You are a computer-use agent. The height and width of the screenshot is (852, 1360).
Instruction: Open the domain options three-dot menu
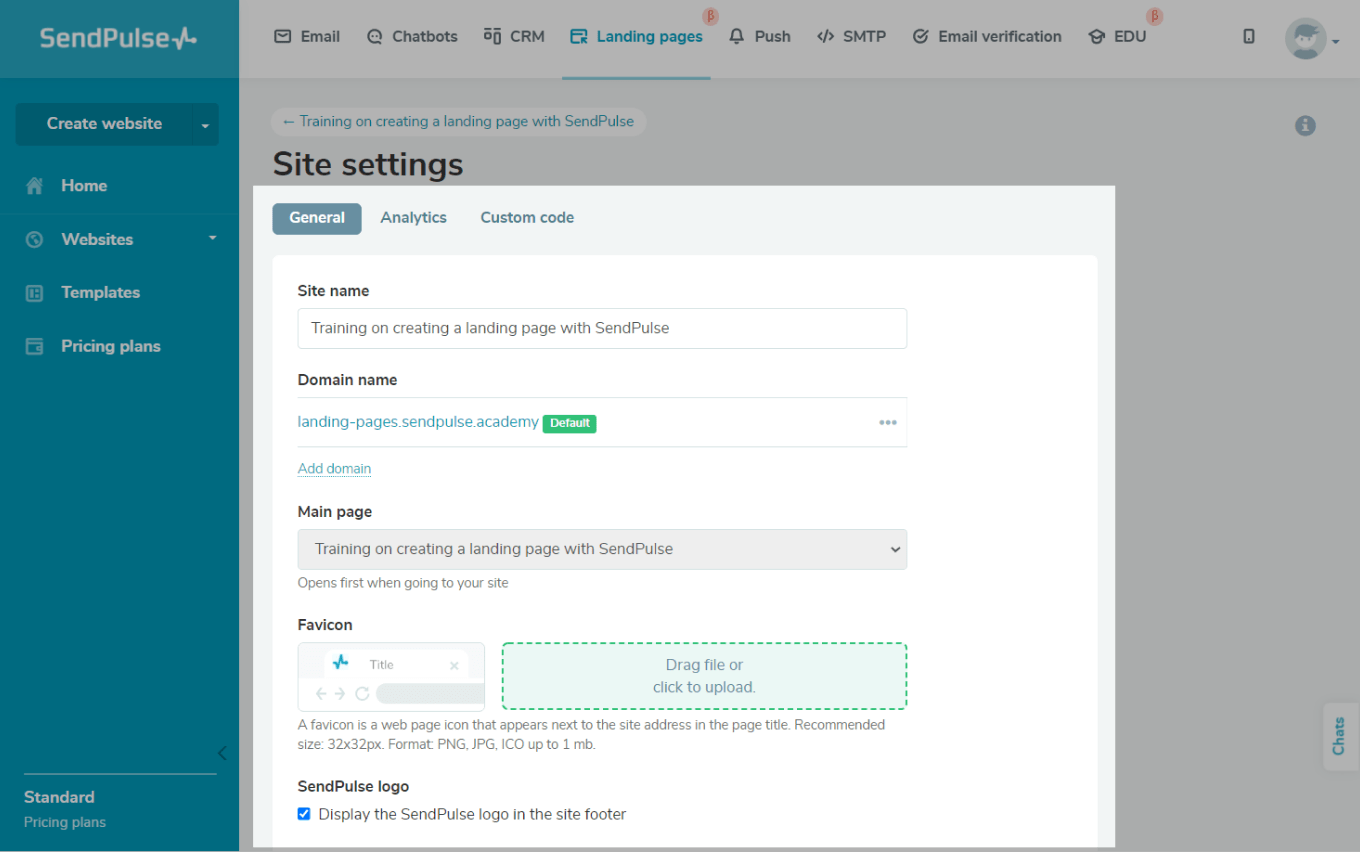coord(888,422)
